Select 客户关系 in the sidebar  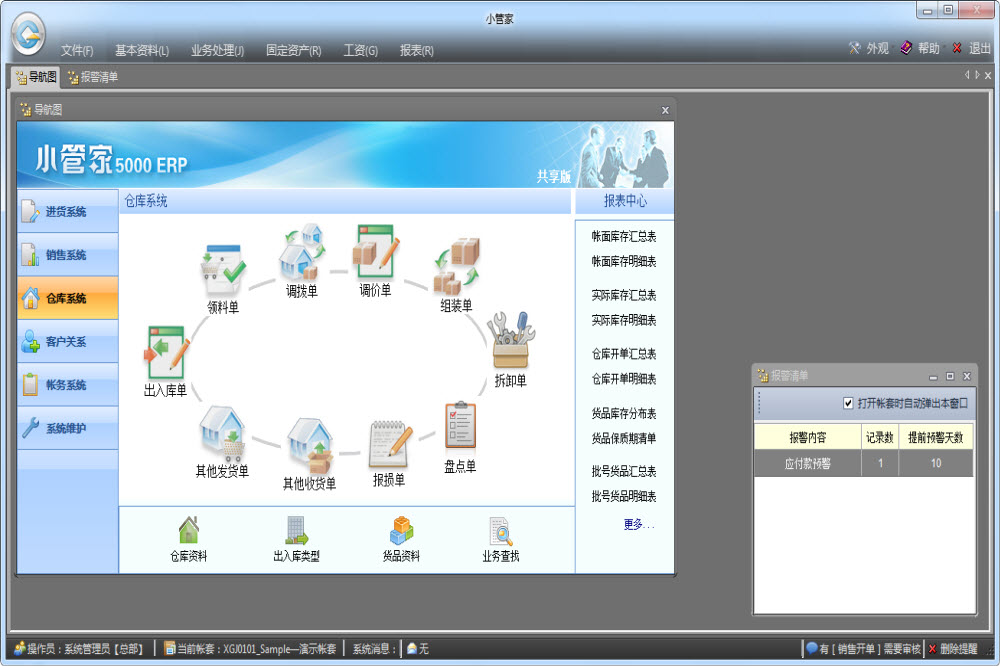coord(68,341)
